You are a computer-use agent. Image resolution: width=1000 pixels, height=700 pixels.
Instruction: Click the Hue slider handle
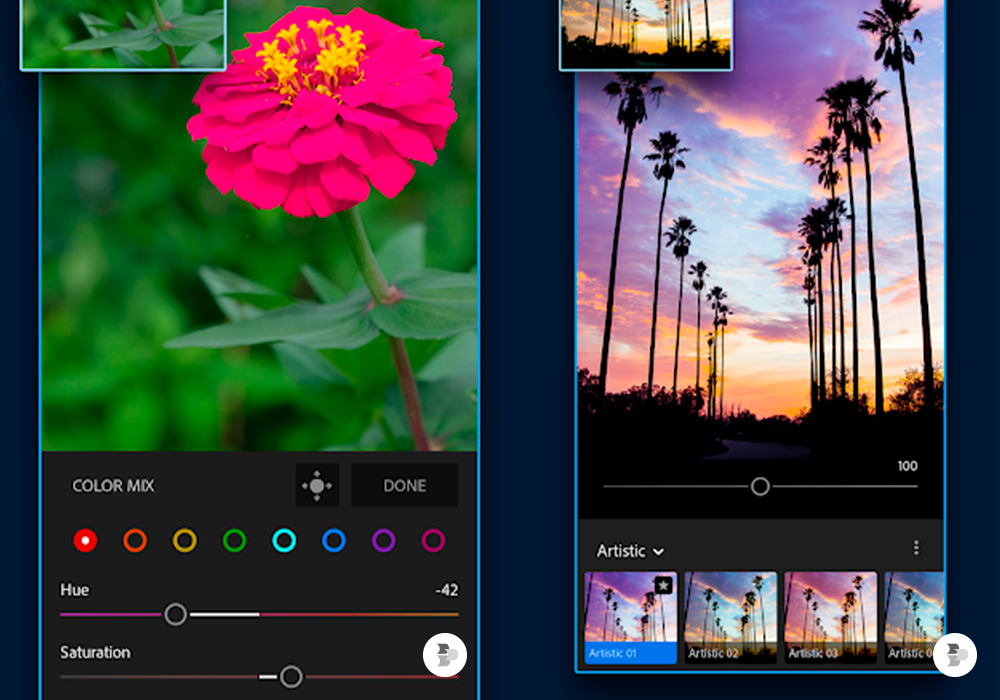(x=176, y=614)
